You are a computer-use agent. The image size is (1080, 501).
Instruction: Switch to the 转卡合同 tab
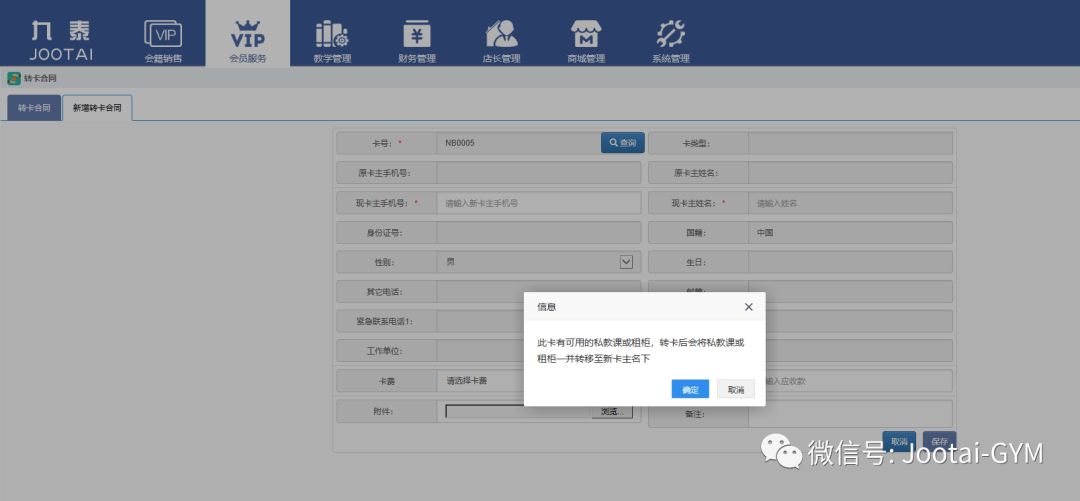coord(34,108)
